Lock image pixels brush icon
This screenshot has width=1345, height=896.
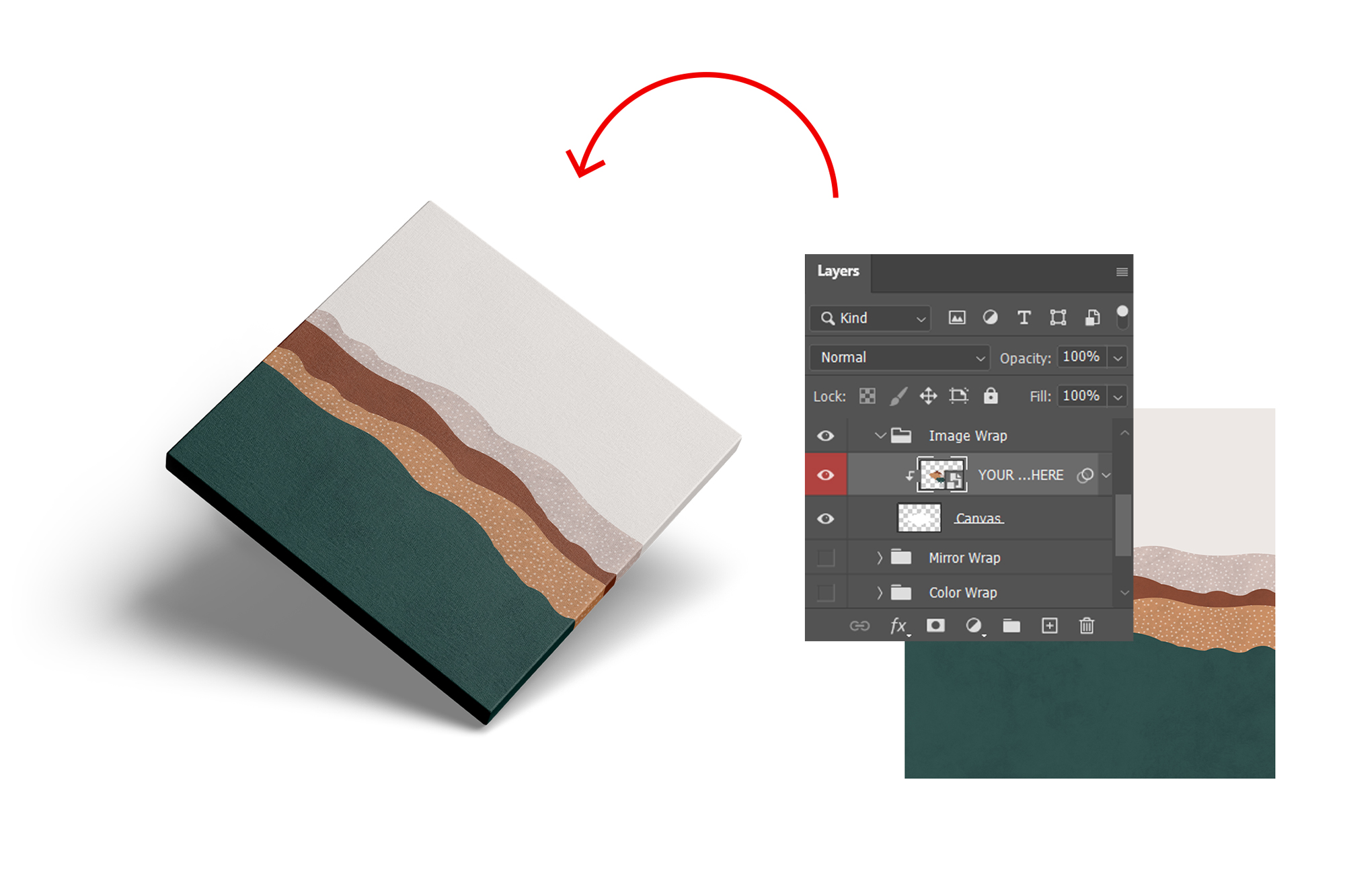tap(898, 396)
